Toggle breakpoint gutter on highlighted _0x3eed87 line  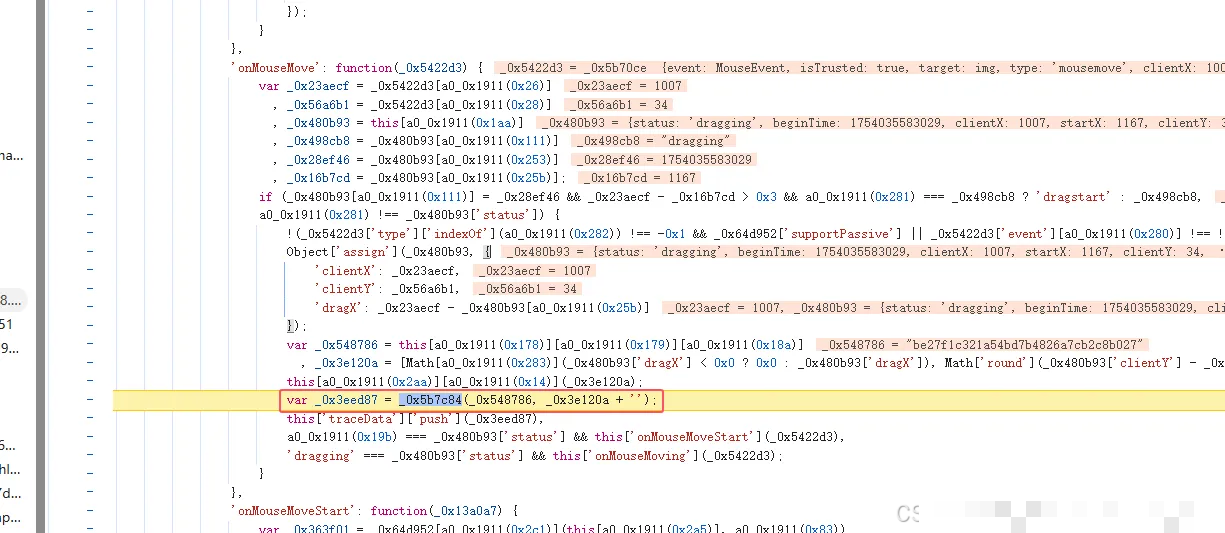[90, 401]
